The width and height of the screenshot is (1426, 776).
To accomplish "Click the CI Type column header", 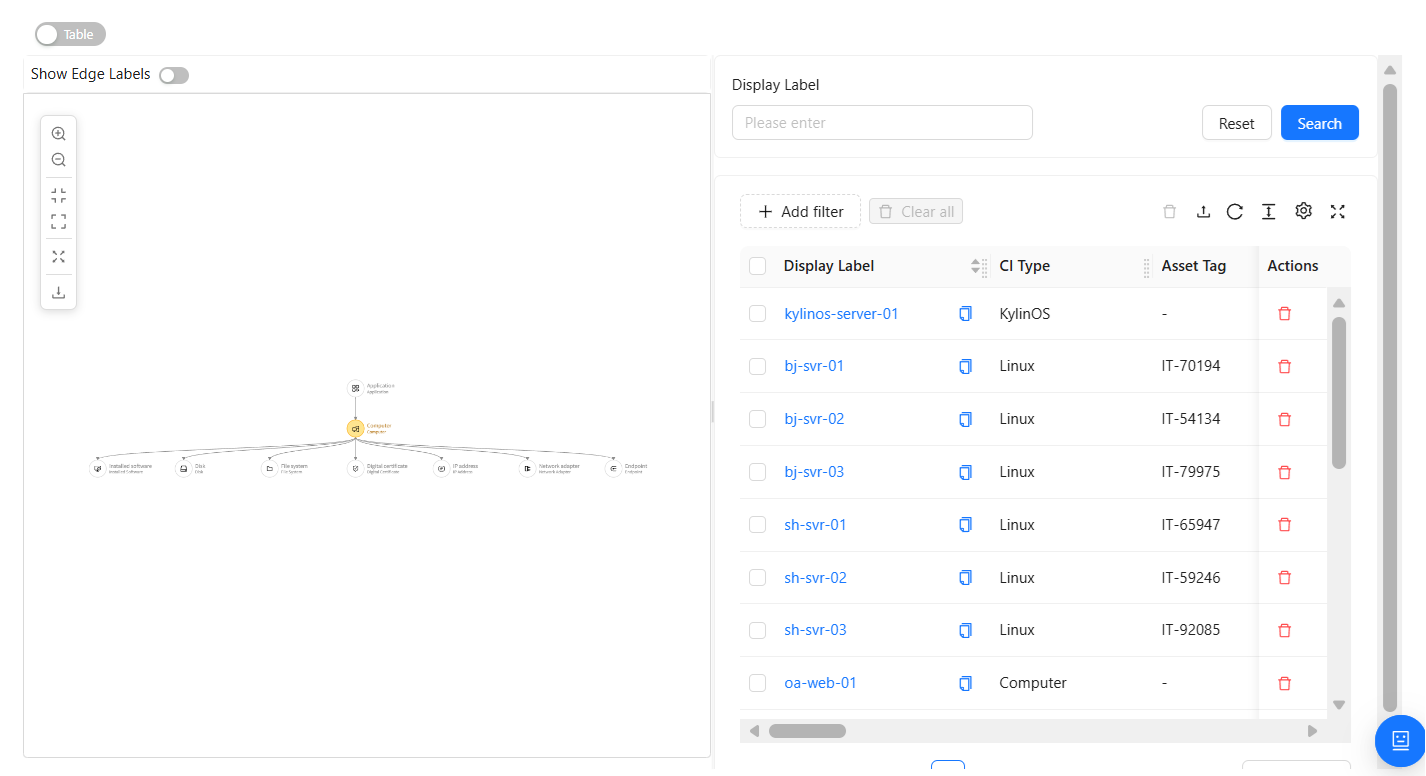I will (1024, 266).
